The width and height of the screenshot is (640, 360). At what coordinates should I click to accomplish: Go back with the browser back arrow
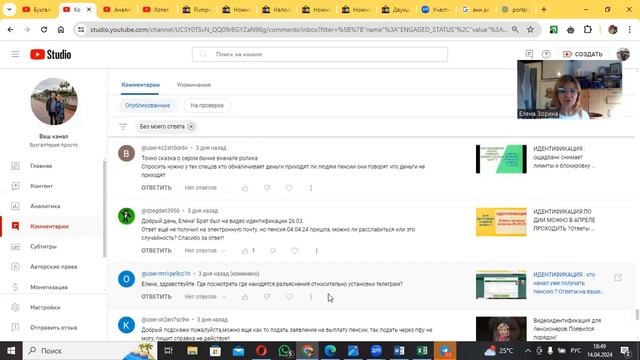tap(11, 29)
